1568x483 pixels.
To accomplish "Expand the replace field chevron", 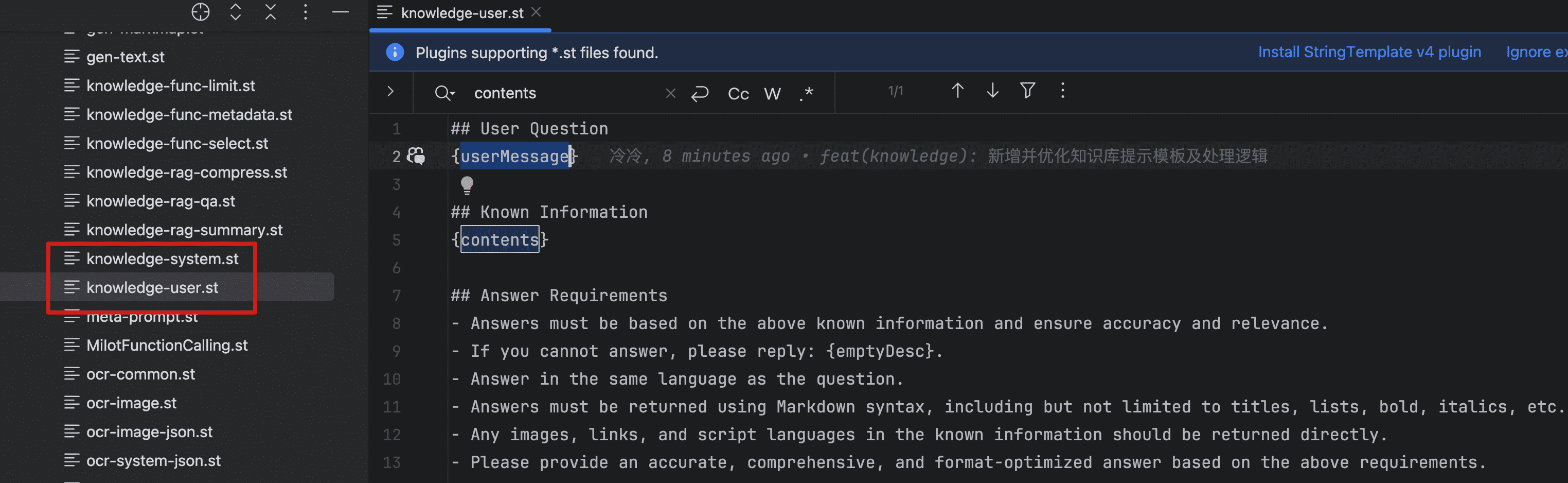I will click(391, 91).
